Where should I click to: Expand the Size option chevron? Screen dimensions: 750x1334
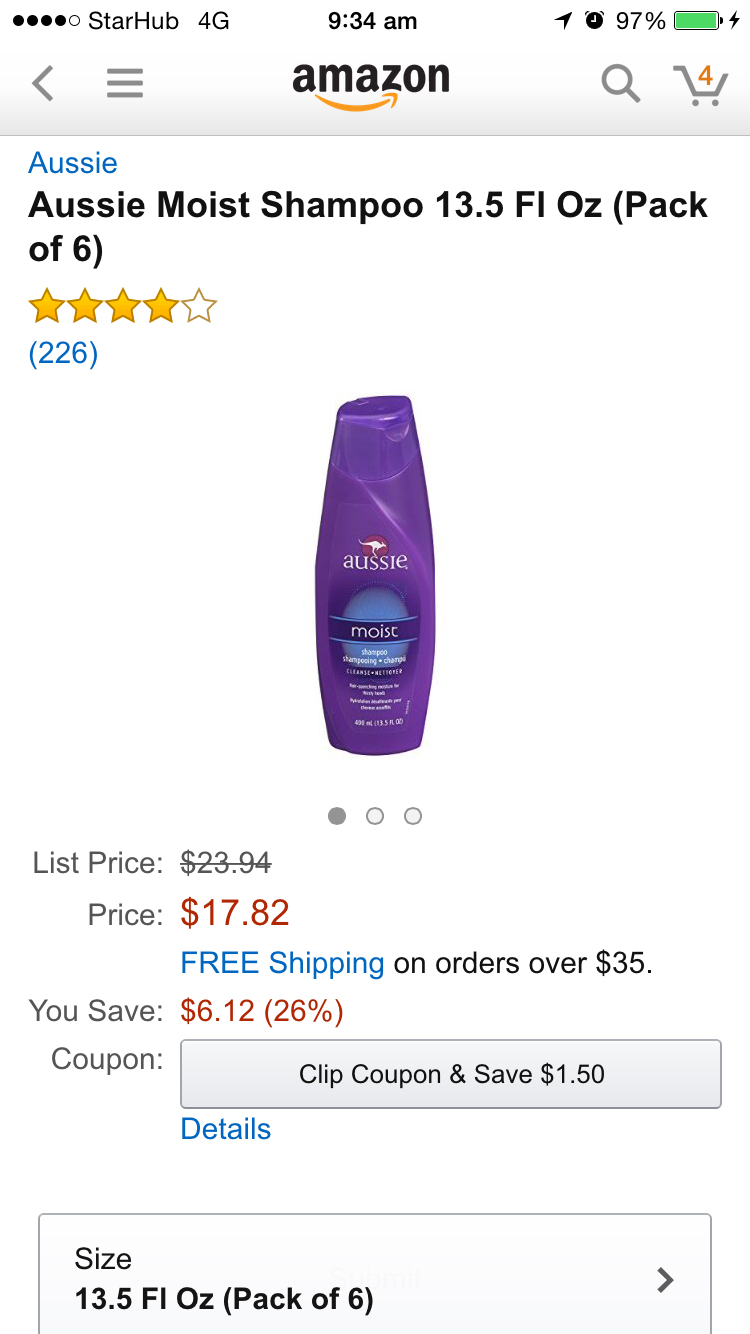tap(664, 1280)
